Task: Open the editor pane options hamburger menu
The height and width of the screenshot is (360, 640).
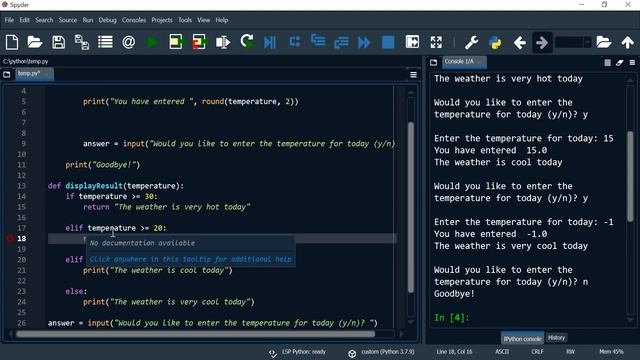Action: (x=413, y=75)
